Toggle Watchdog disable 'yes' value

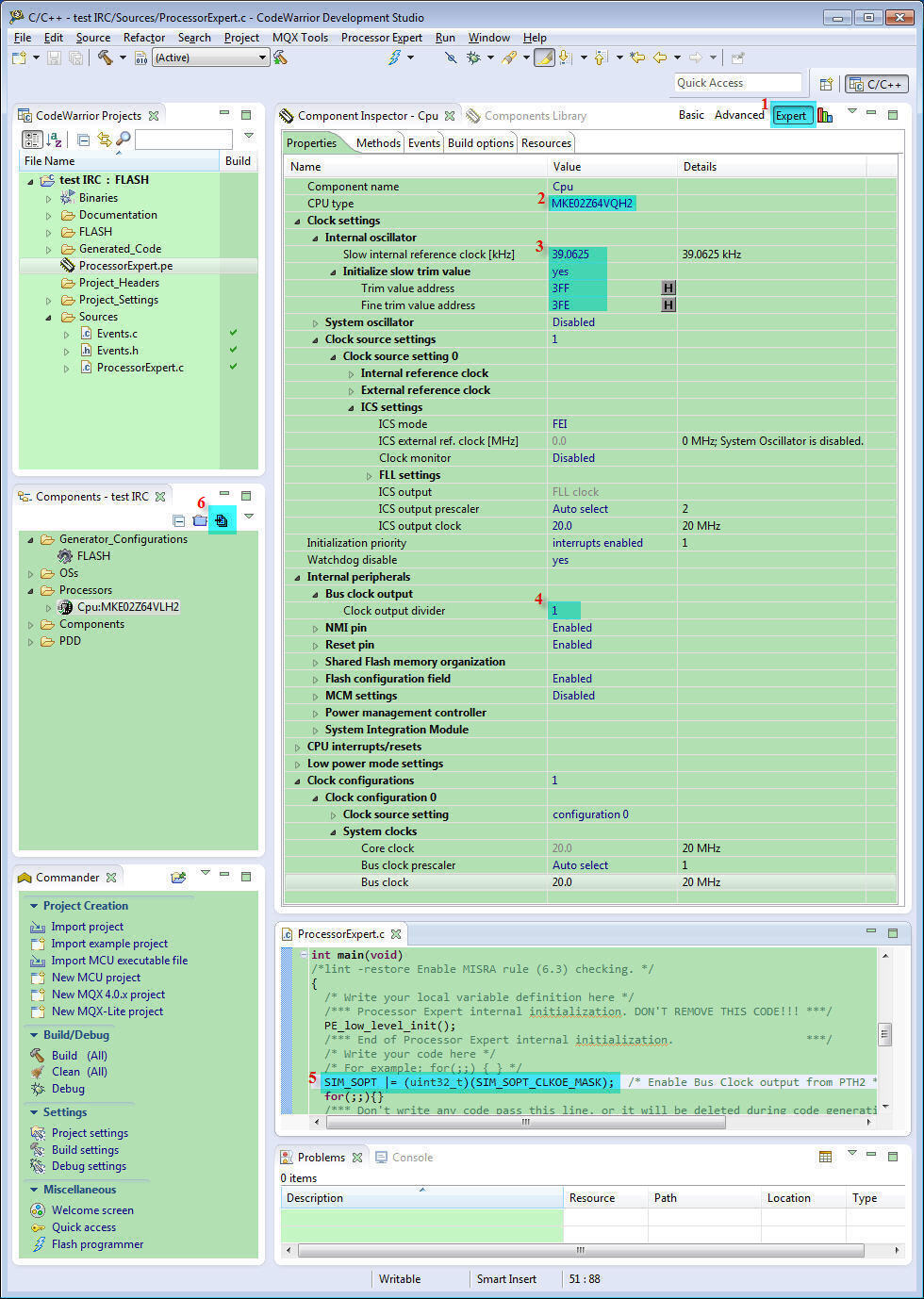click(x=560, y=560)
